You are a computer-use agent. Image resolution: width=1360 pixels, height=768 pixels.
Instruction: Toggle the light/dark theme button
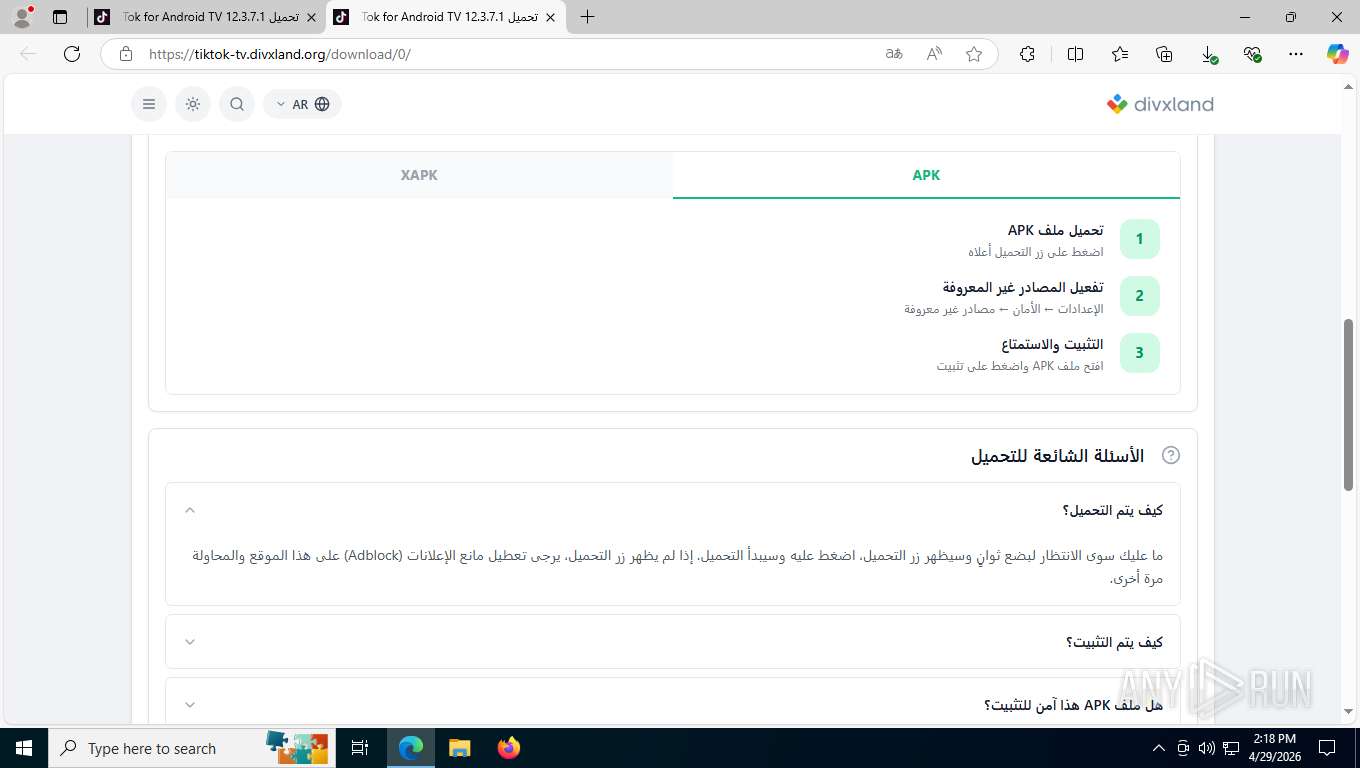[193, 104]
